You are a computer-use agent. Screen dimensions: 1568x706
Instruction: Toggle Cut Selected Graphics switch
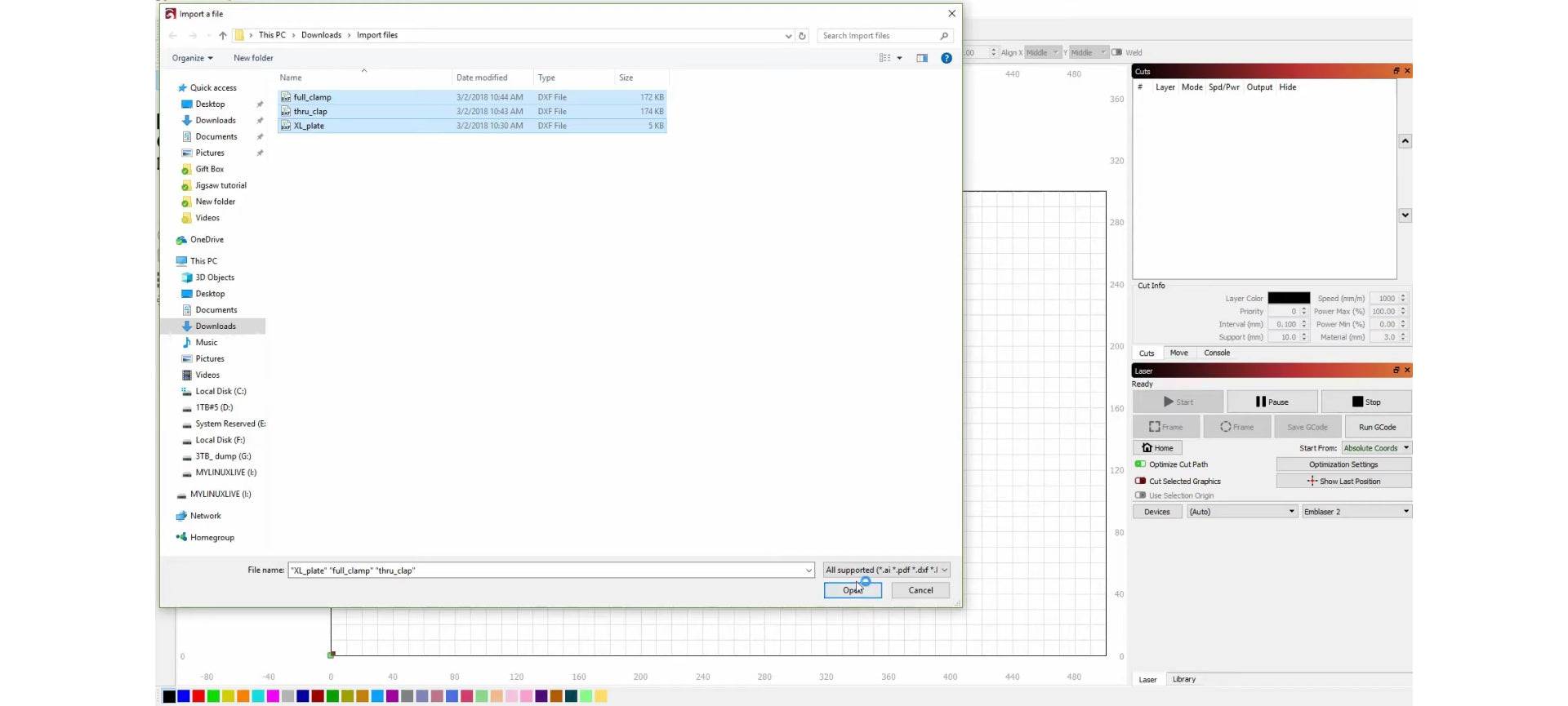tap(1140, 482)
